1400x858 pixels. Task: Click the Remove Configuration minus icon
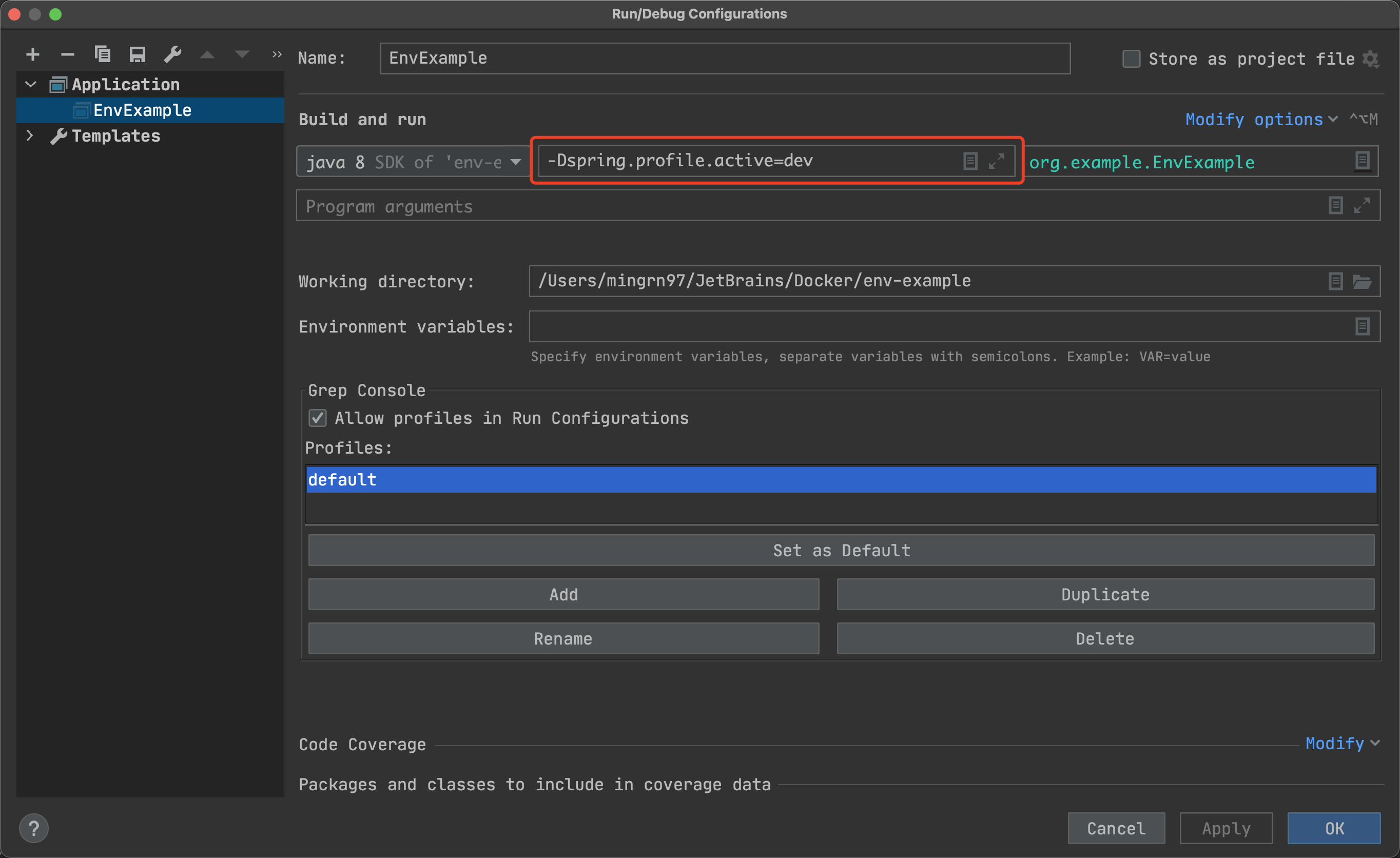(x=68, y=54)
